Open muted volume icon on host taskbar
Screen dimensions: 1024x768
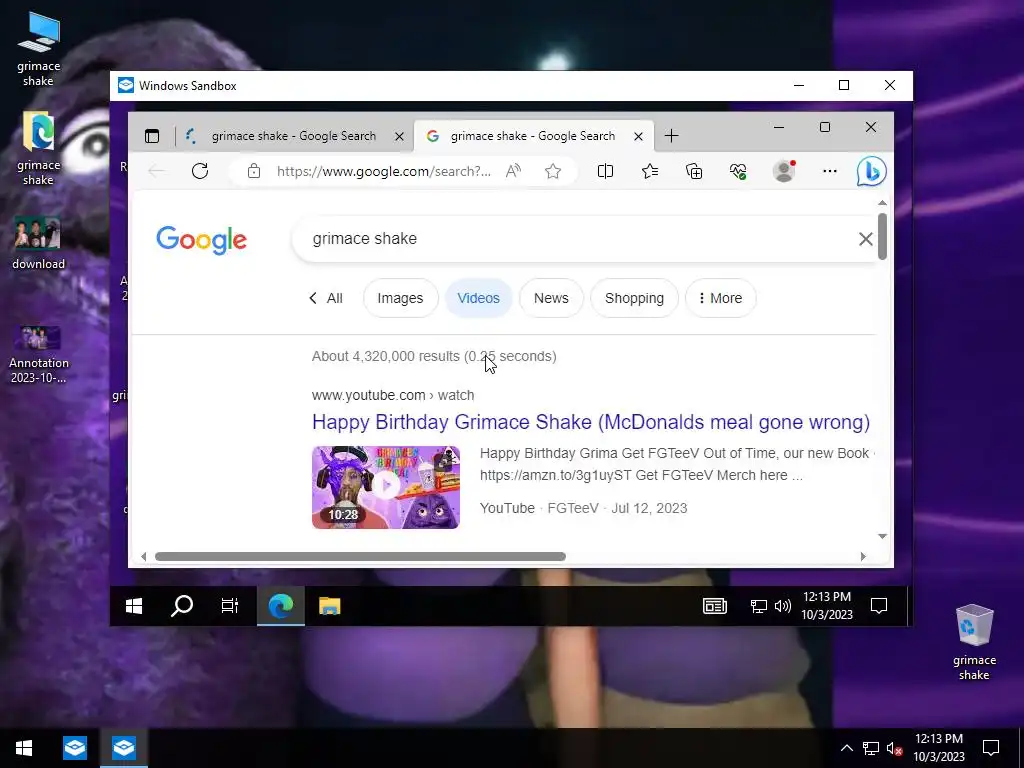[x=895, y=748]
